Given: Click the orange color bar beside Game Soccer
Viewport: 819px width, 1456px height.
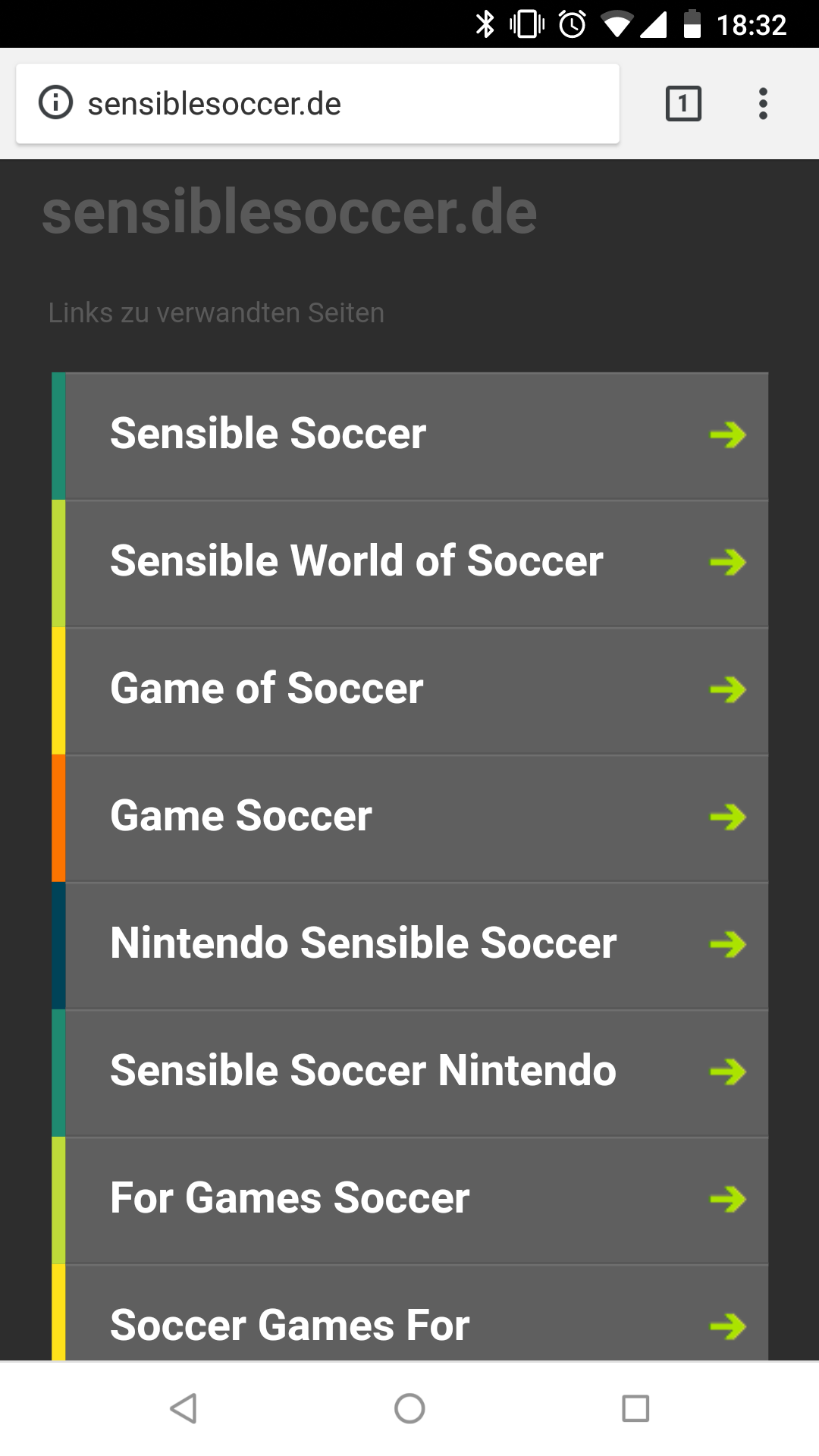Looking at the screenshot, I should tap(58, 817).
